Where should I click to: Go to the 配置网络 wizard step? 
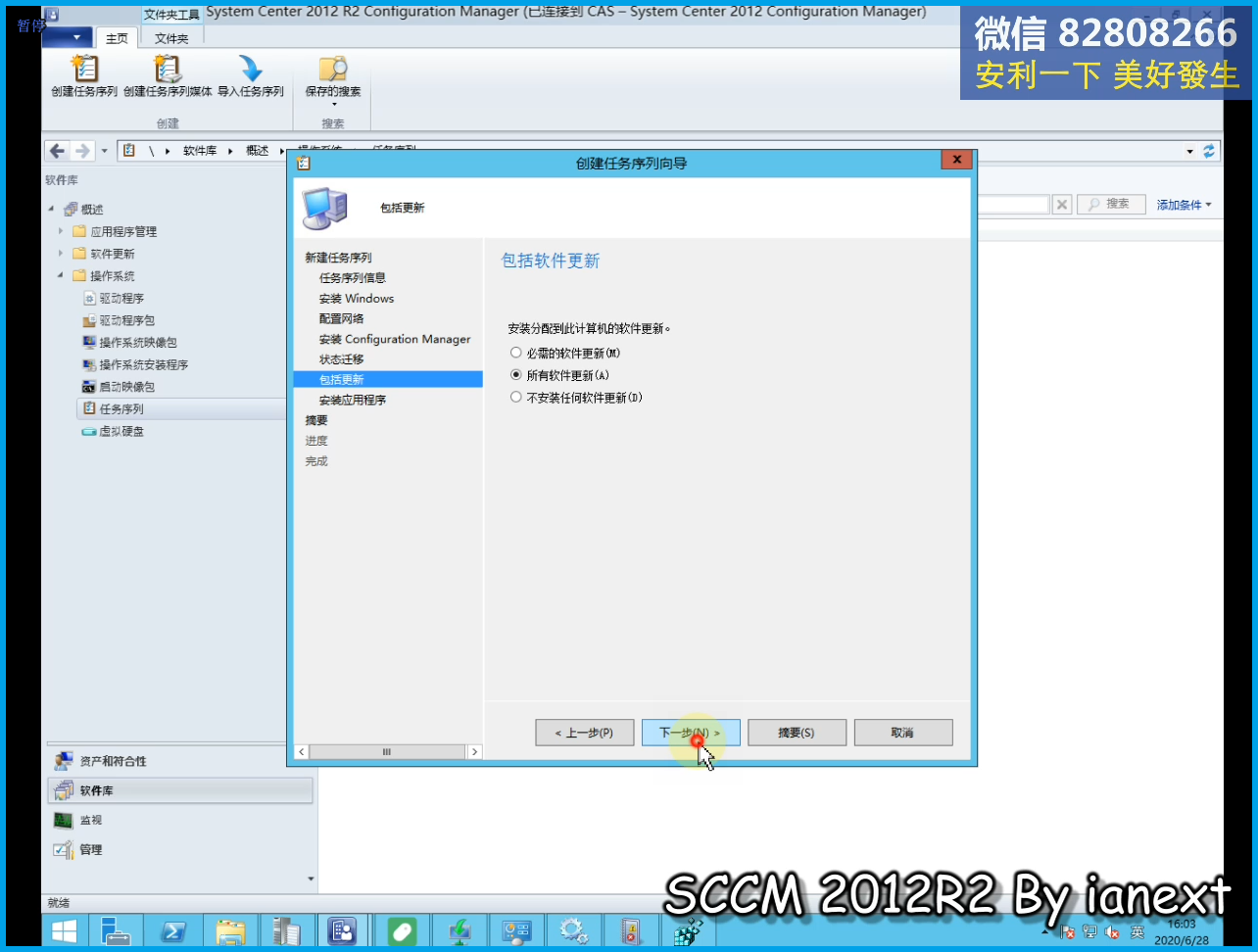pyautogui.click(x=341, y=318)
